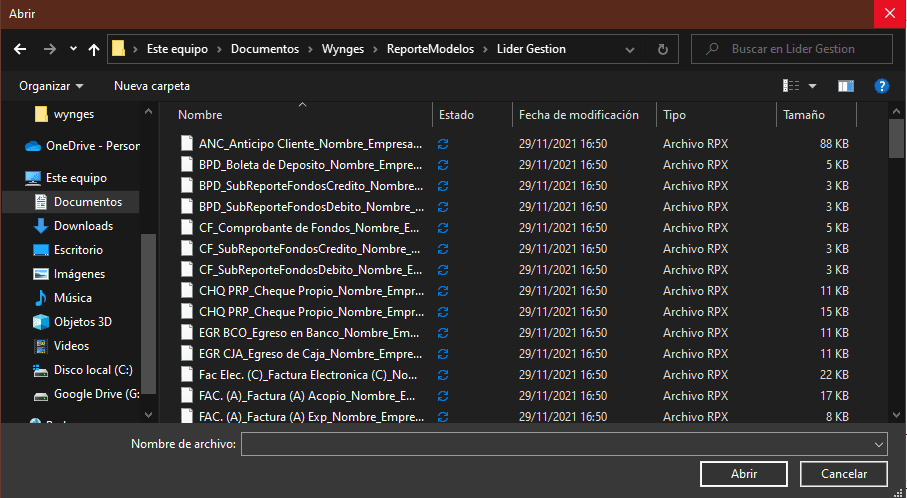Select the ANC_Anticipo Cliente file
Image resolution: width=907 pixels, height=498 pixels.
tap(310, 144)
